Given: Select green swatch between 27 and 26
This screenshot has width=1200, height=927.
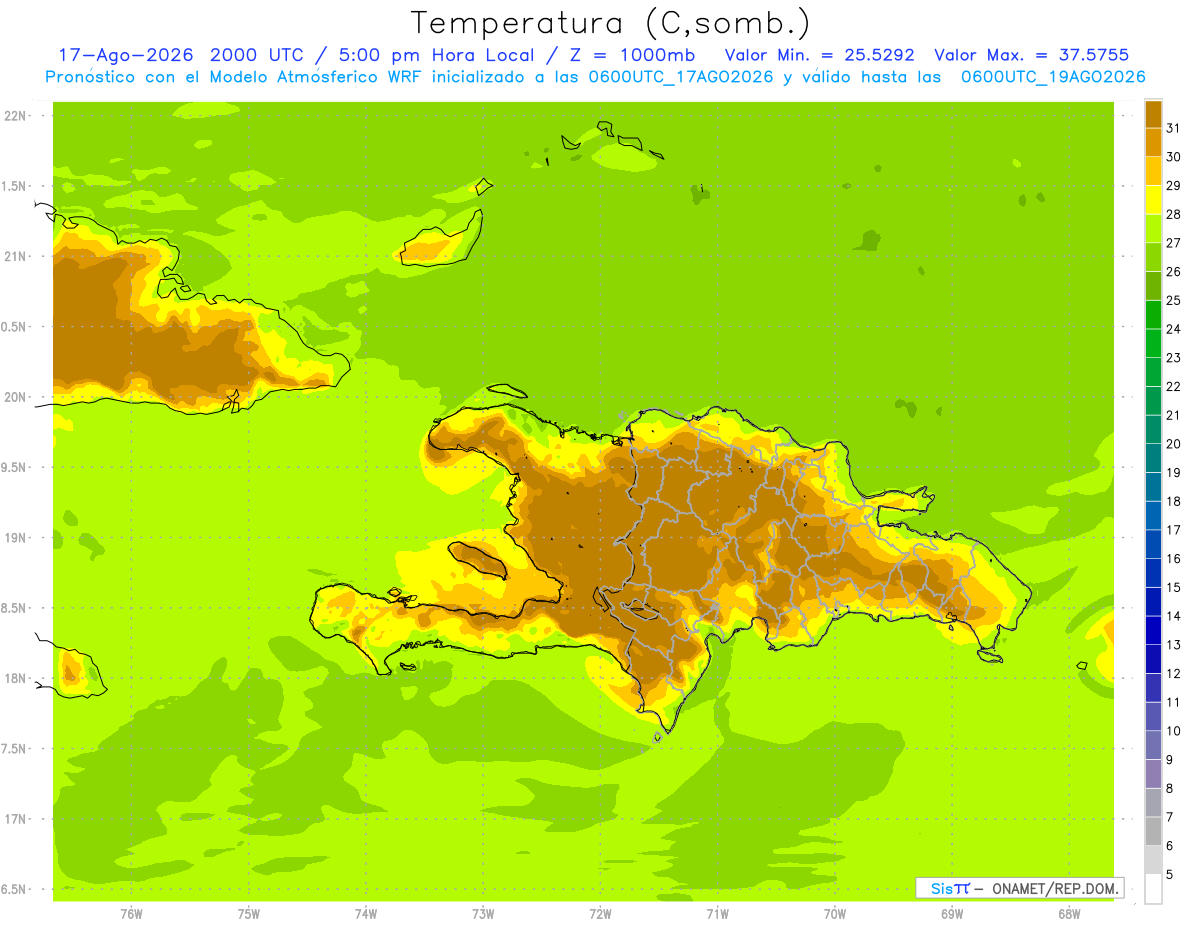Looking at the screenshot, I should click(1153, 257).
